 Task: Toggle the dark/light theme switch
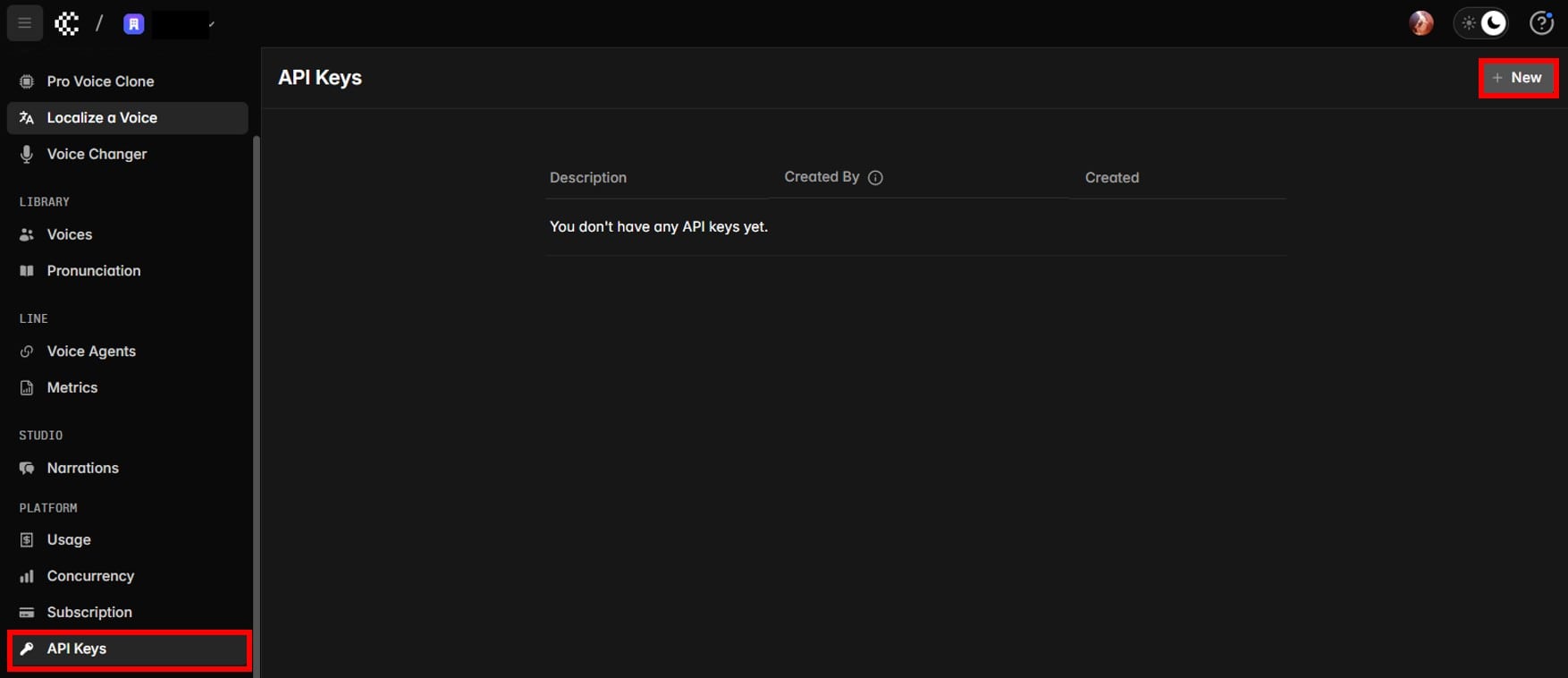1482,23
